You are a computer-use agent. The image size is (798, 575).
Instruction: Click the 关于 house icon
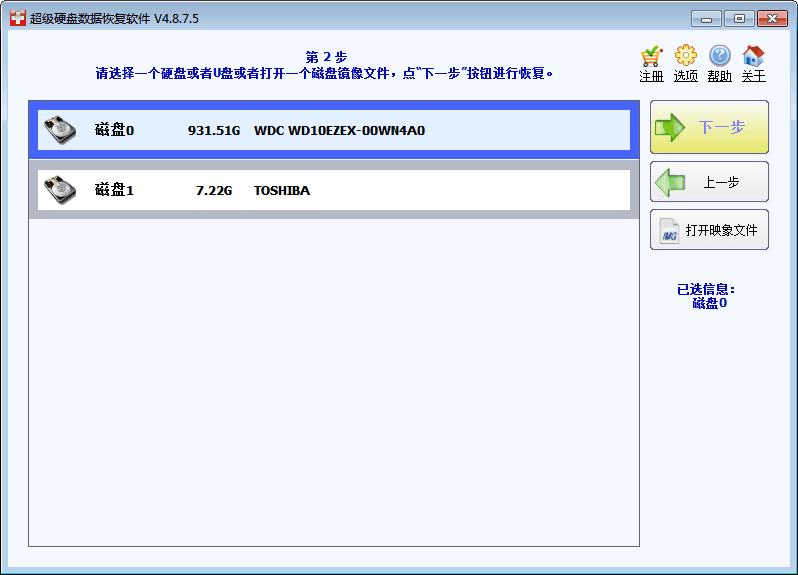[753, 55]
